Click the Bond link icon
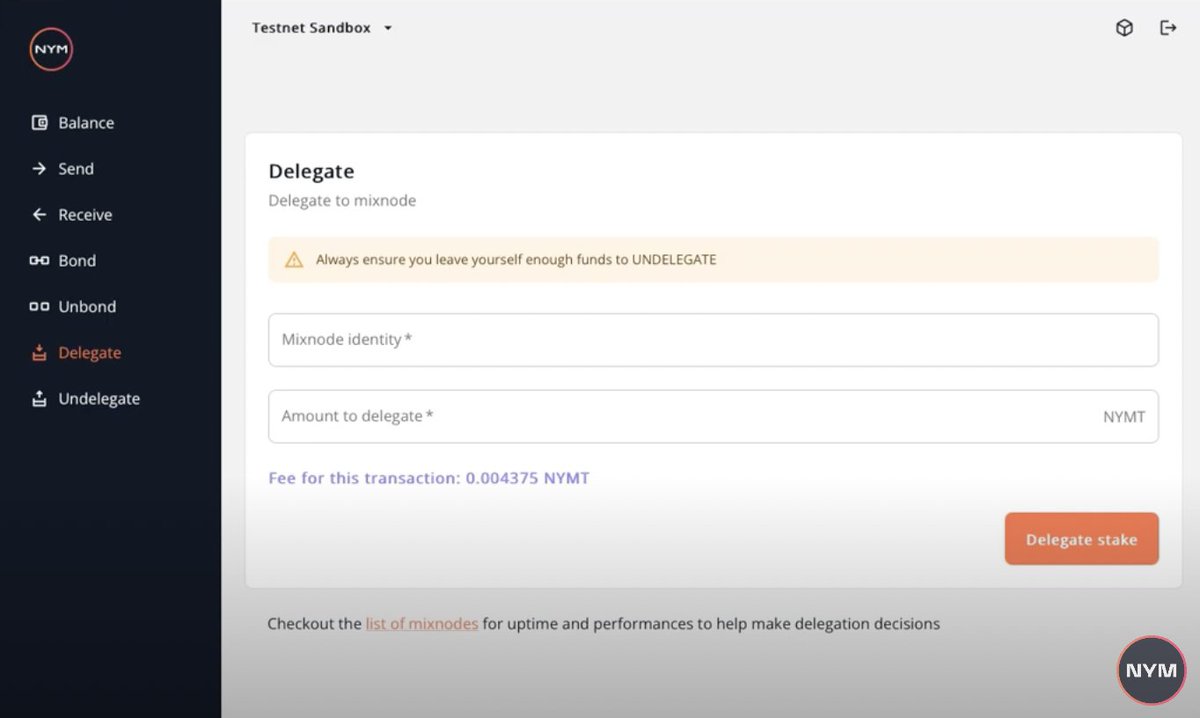This screenshot has width=1200, height=718. (40, 261)
